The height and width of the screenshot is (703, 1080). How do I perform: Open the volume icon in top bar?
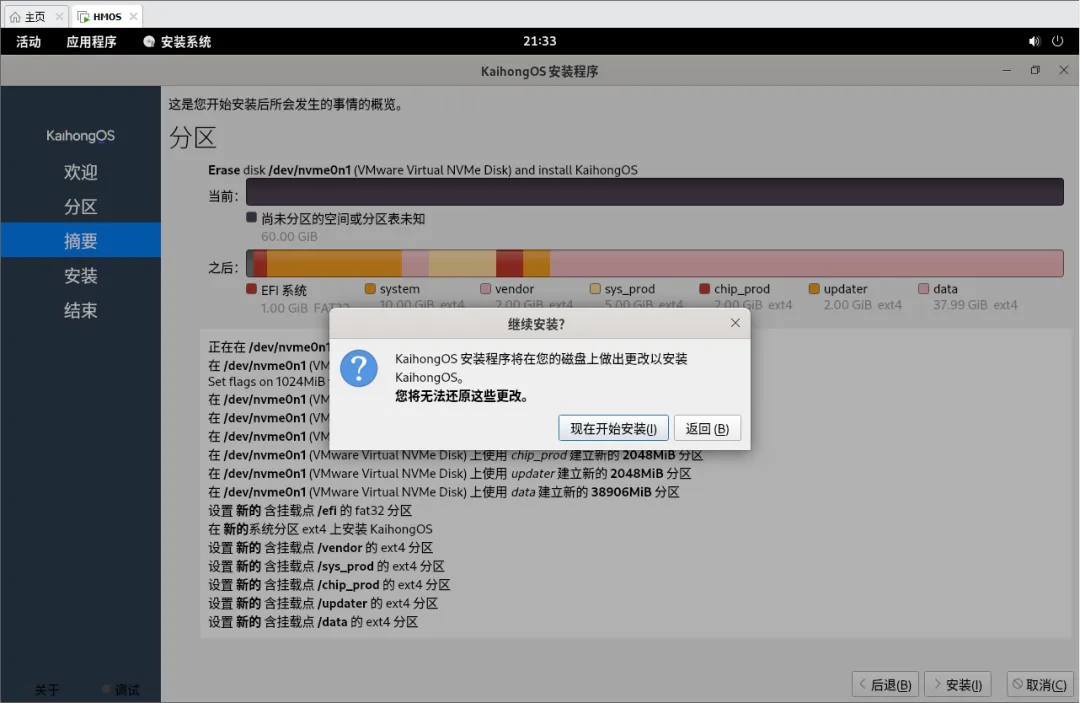pyautogui.click(x=1034, y=41)
